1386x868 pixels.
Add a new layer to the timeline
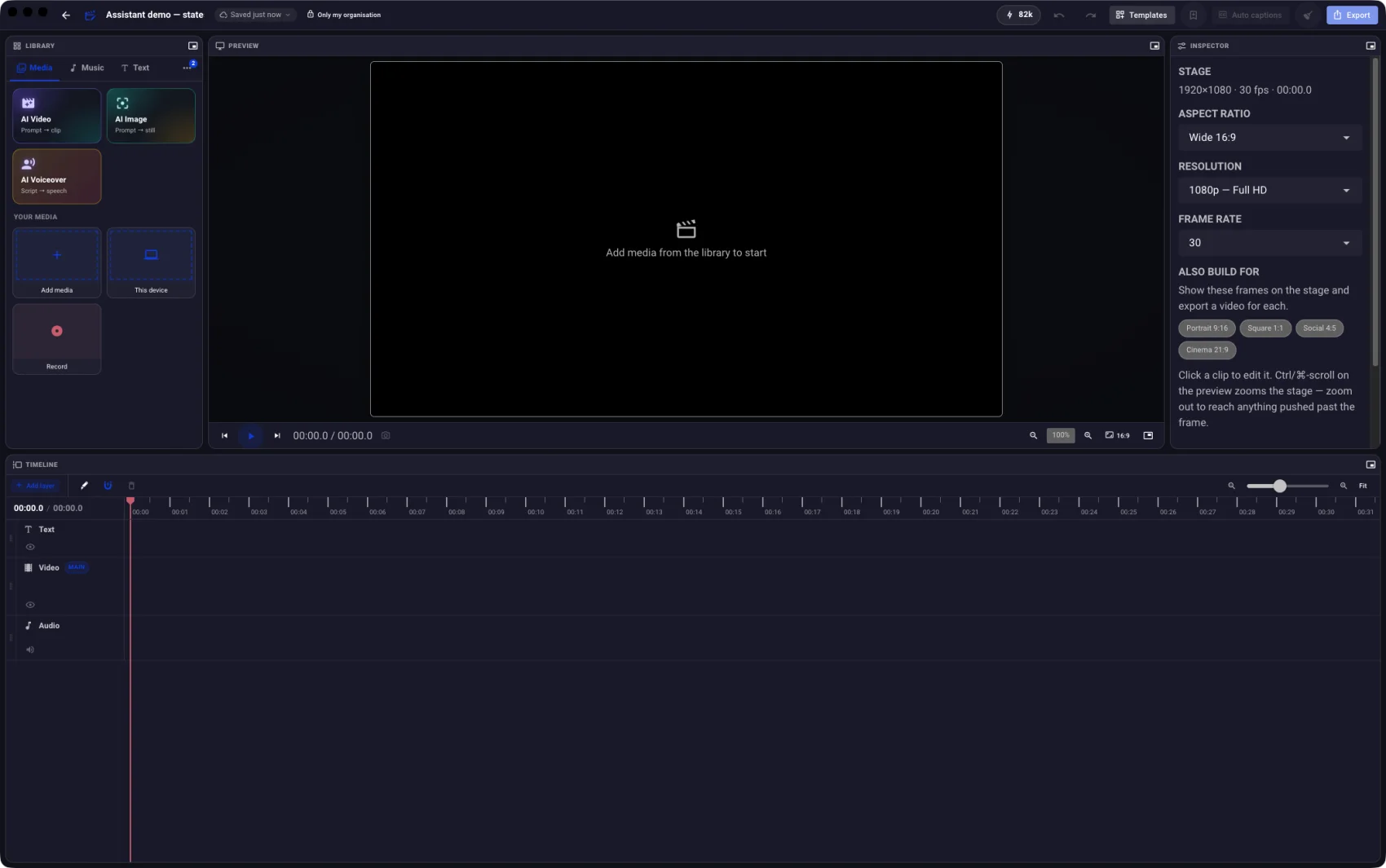35,486
